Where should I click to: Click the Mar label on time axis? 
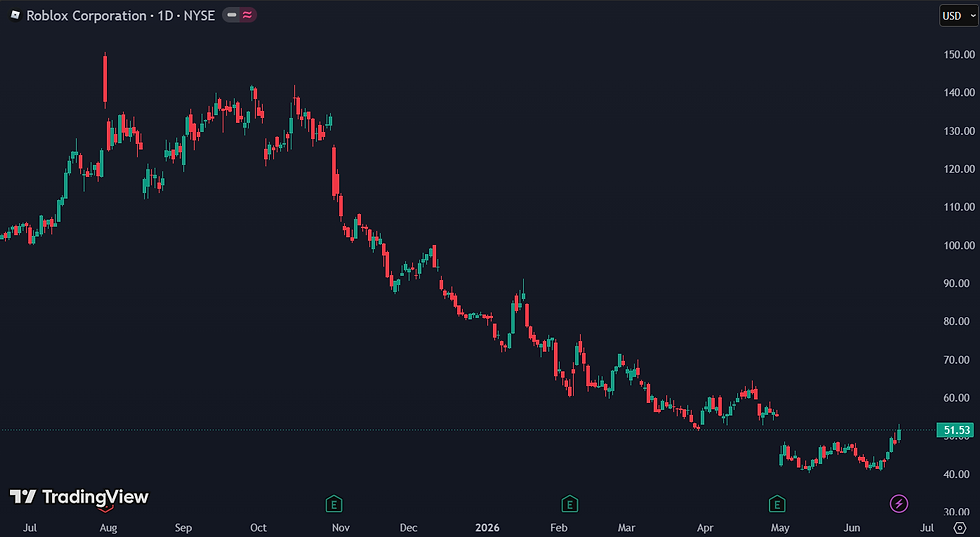click(626, 528)
